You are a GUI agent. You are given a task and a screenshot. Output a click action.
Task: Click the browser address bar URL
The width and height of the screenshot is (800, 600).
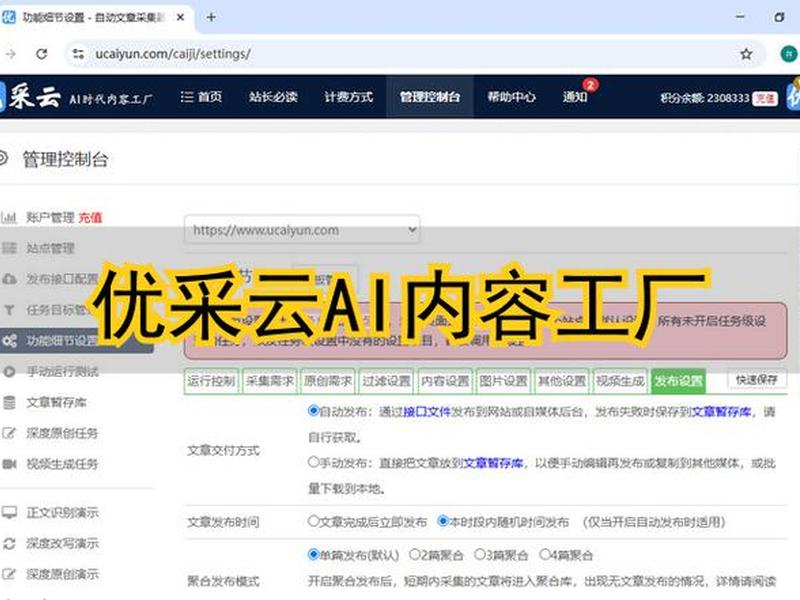172,54
